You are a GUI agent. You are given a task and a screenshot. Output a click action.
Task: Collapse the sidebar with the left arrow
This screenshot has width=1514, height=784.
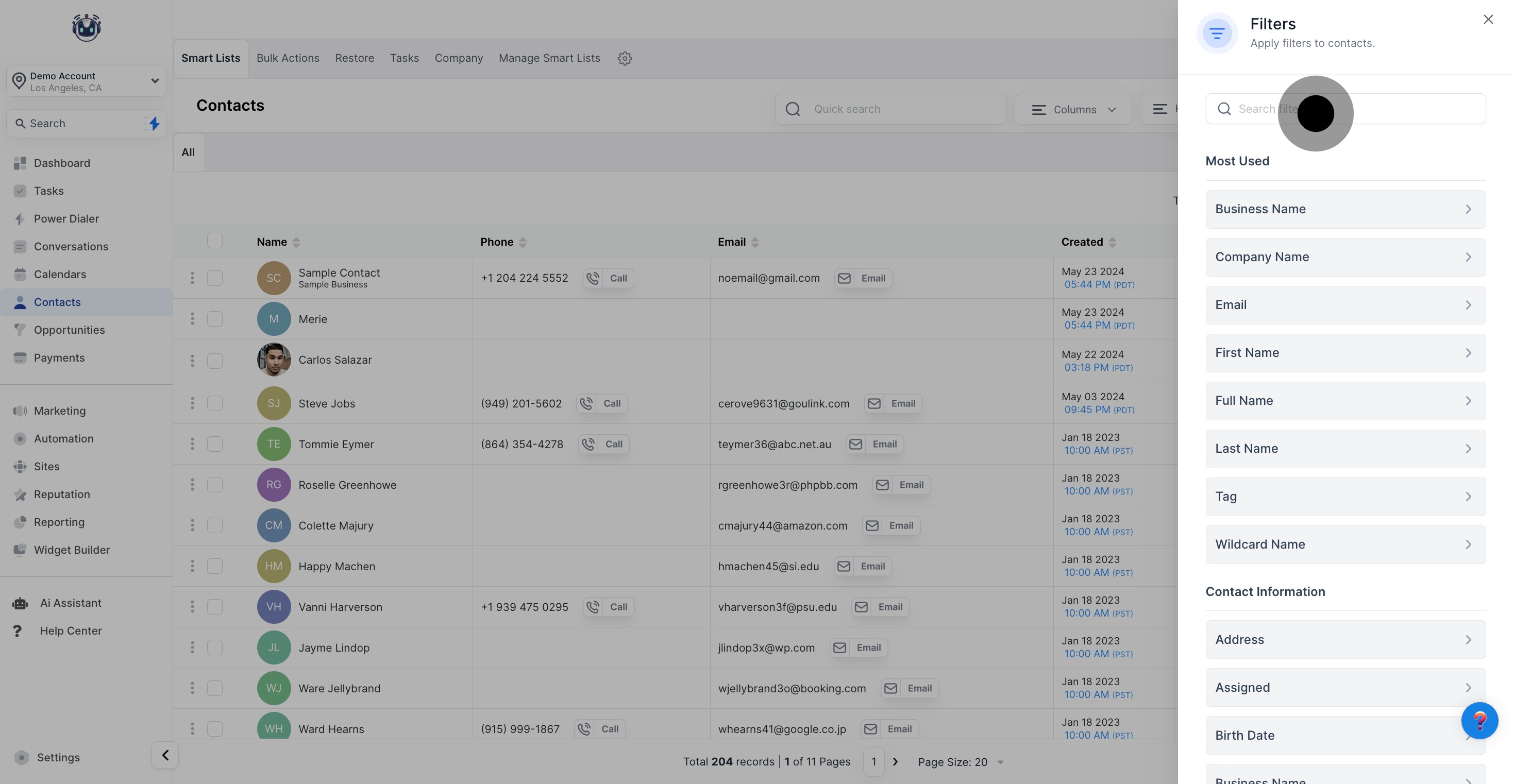pyautogui.click(x=165, y=755)
